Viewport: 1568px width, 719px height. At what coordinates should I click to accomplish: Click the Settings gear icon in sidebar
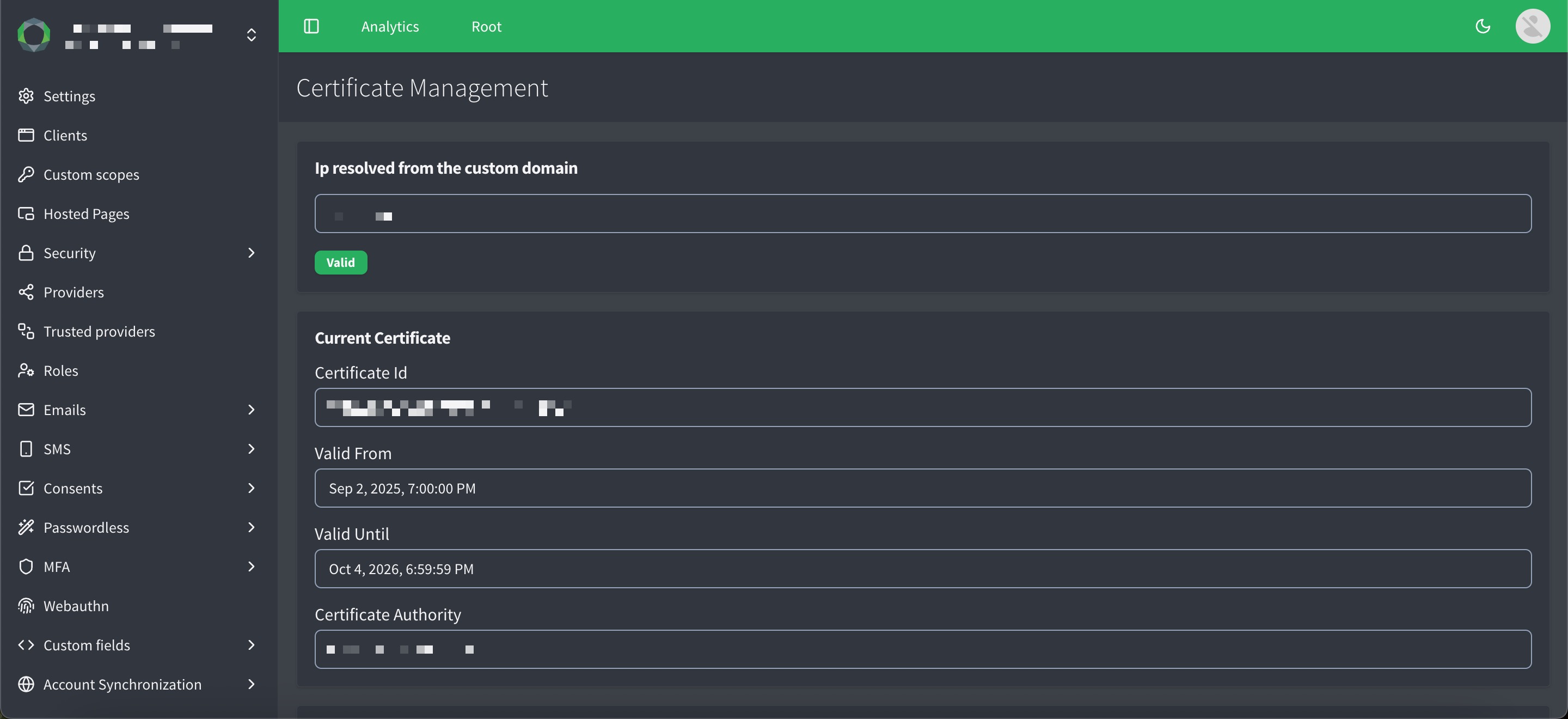26,96
